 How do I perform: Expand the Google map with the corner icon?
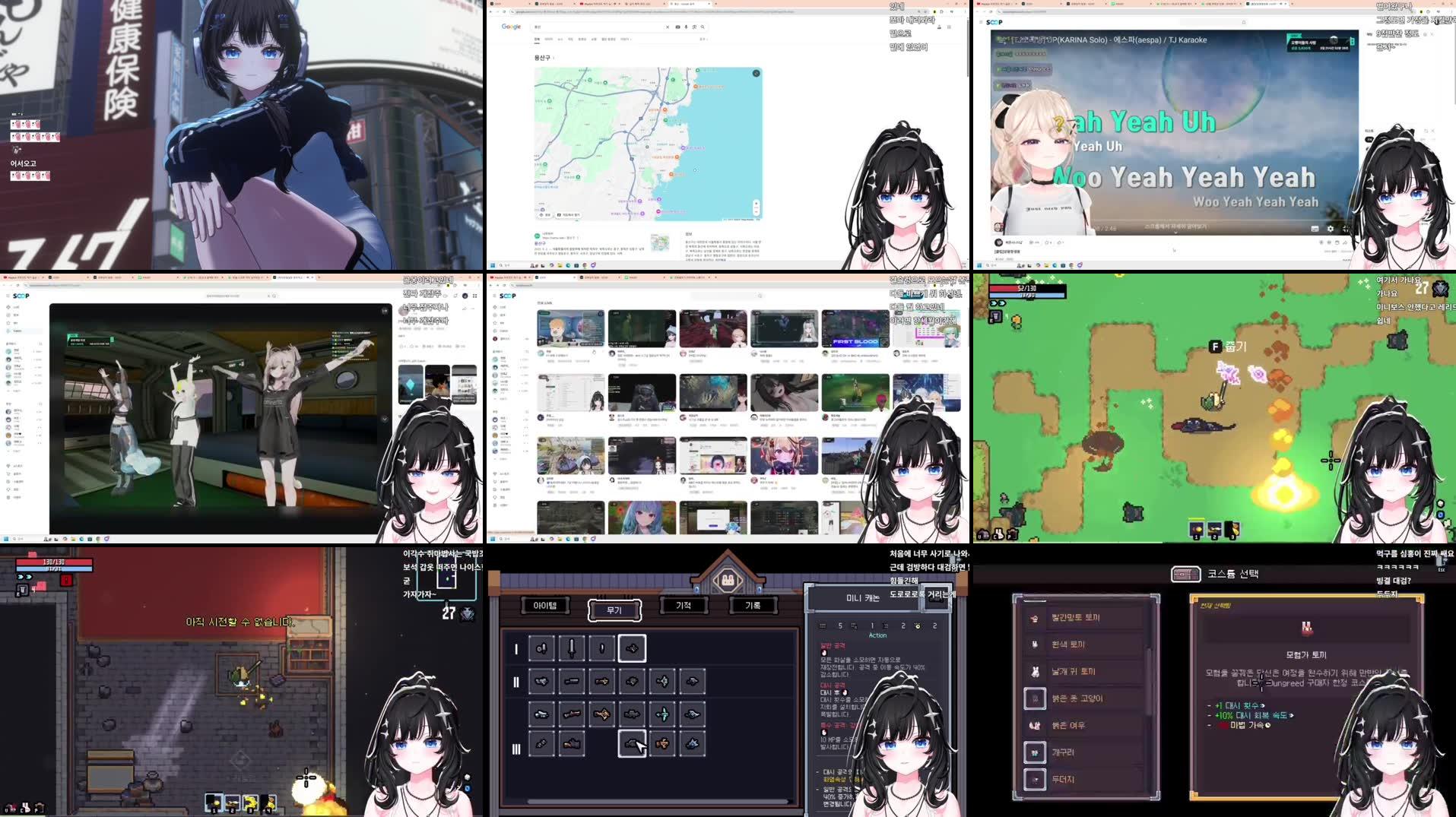coord(756,74)
